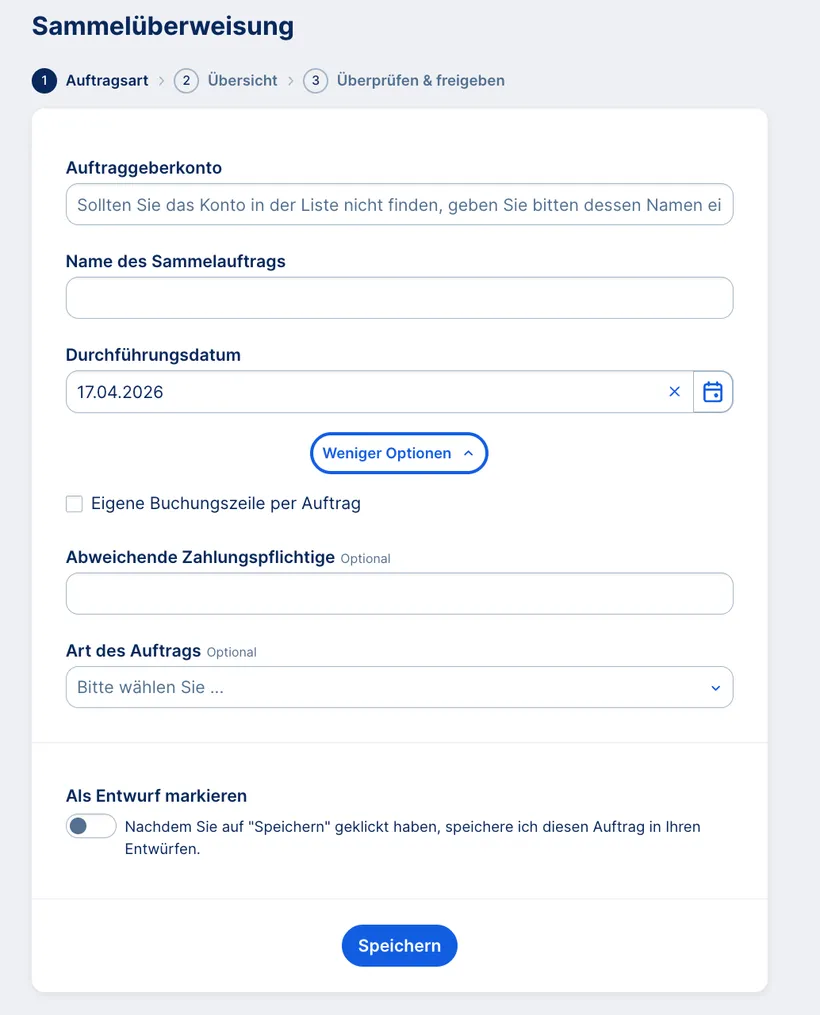The image size is (820, 1015).
Task: Collapse options via Weniger Optionen
Action: 399,453
